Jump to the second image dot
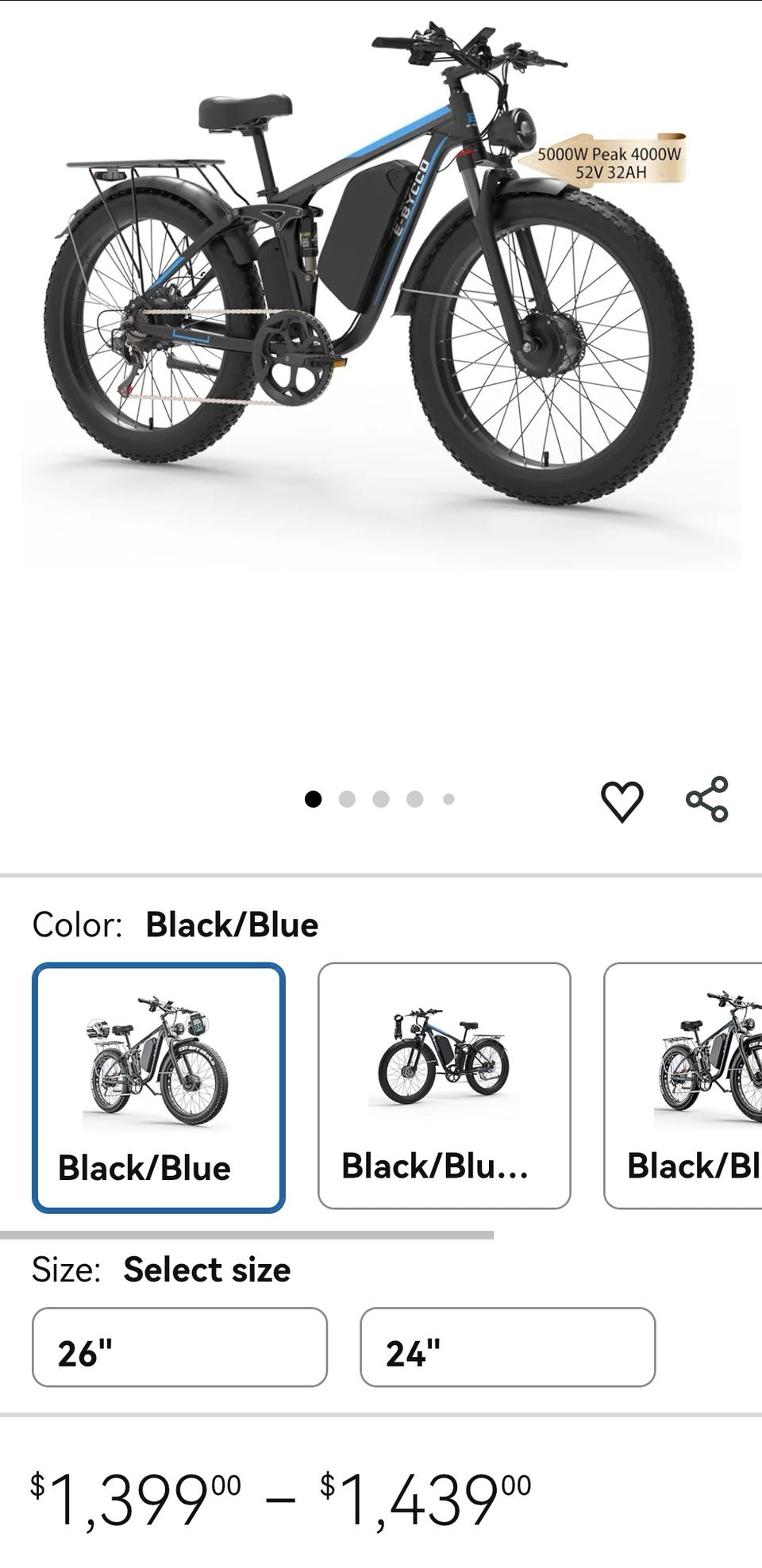 tap(347, 799)
